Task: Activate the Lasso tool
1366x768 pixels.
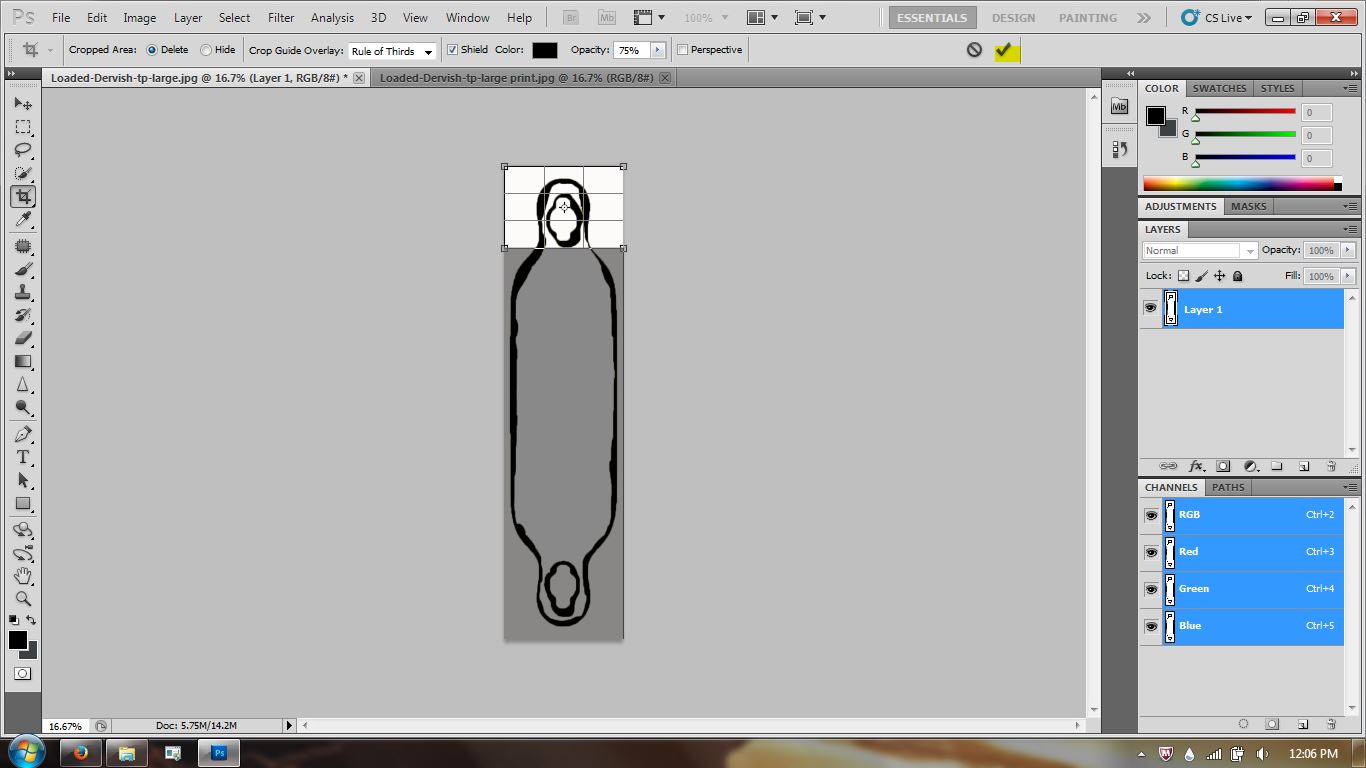Action: (22, 151)
